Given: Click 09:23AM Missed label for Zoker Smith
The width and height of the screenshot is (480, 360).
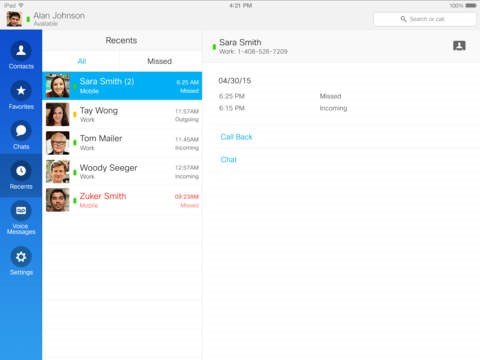Looking at the screenshot, I should click(x=187, y=201).
